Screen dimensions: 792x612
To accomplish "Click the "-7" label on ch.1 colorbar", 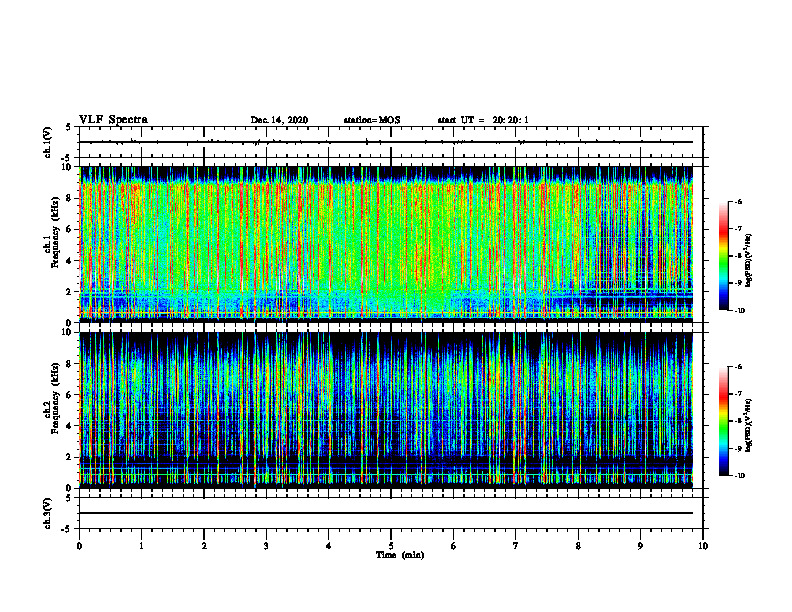I will coord(738,229).
